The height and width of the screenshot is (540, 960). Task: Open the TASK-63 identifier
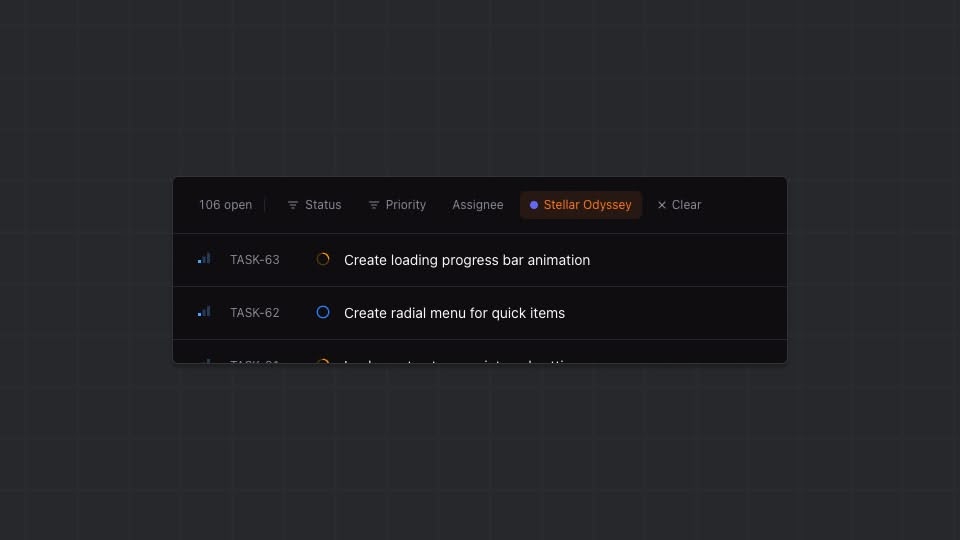click(255, 260)
